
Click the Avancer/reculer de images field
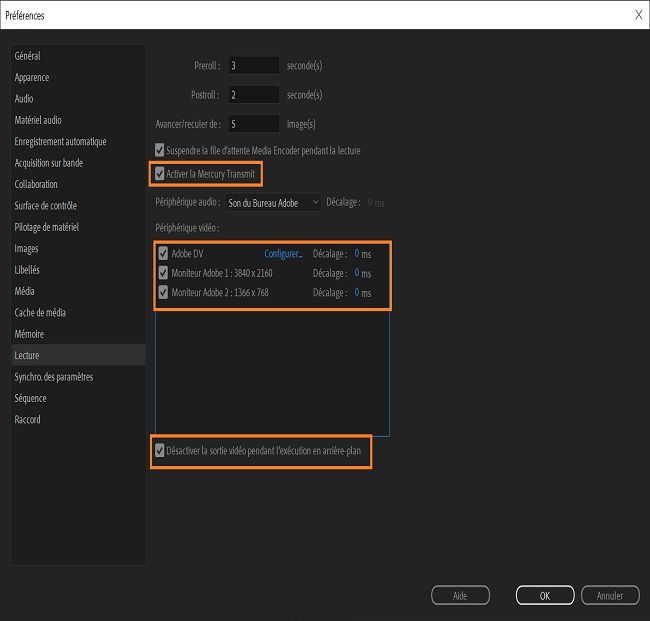pyautogui.click(x=253, y=124)
